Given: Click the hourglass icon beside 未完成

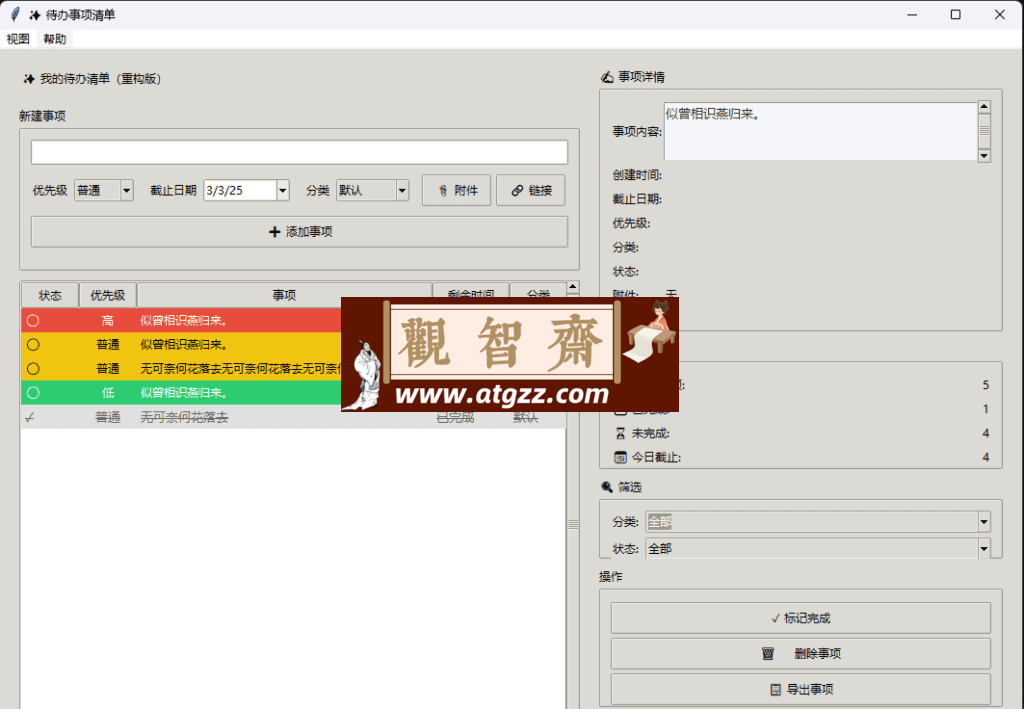Looking at the screenshot, I should (x=620, y=433).
